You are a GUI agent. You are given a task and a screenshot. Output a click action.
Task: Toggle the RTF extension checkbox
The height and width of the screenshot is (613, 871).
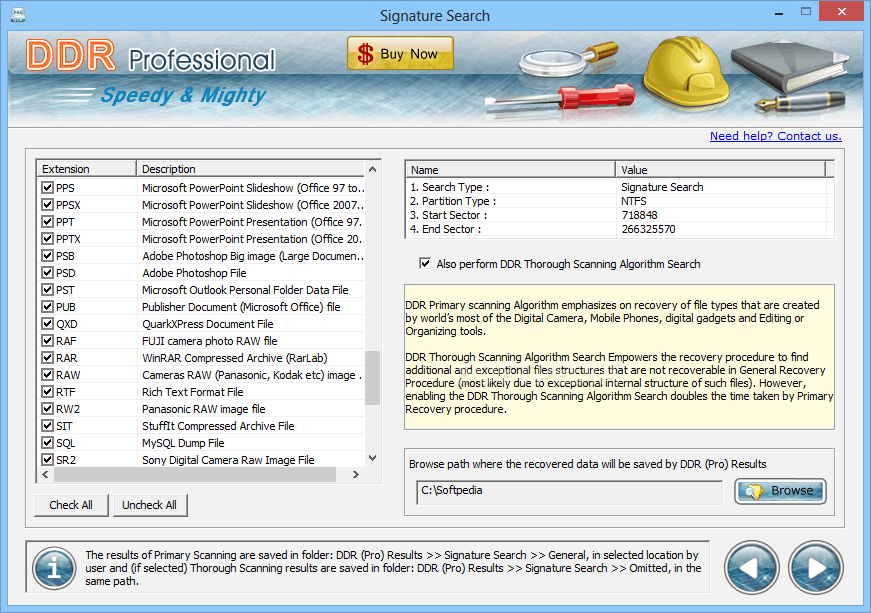(x=47, y=391)
